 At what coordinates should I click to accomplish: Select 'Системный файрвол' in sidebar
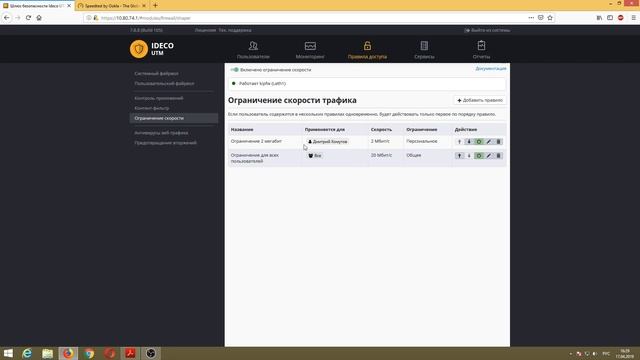click(156, 73)
